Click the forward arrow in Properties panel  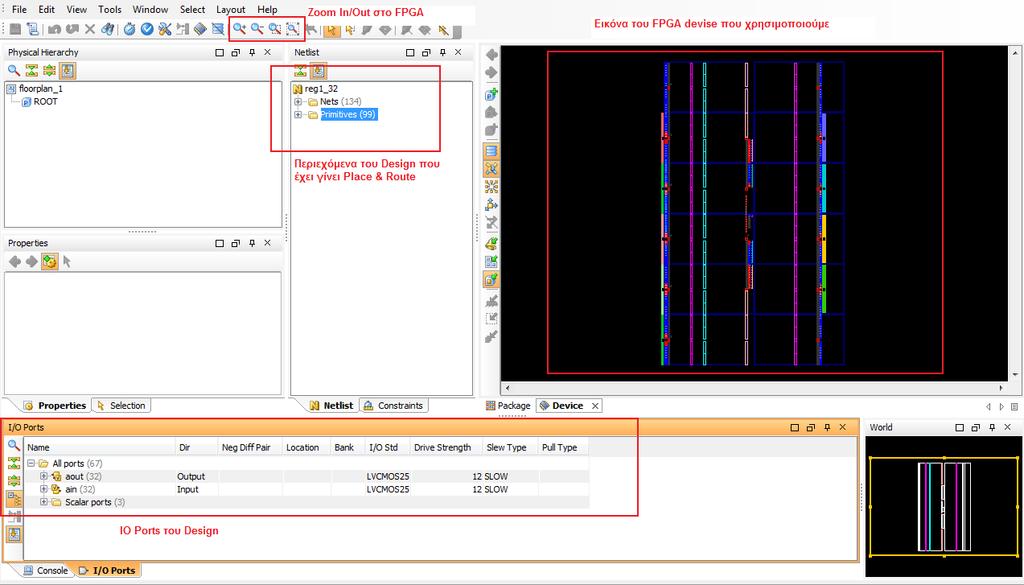coord(31,262)
